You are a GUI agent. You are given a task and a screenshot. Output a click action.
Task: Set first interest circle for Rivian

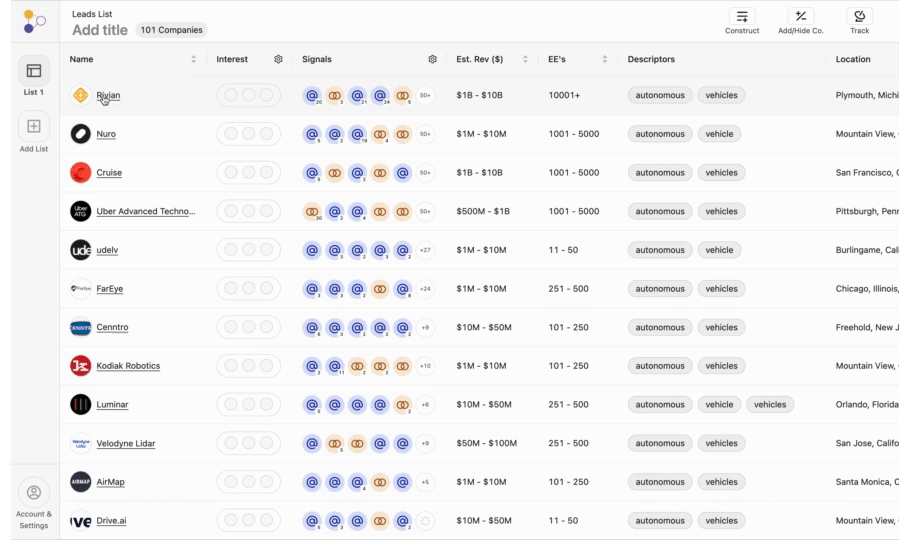pyautogui.click(x=231, y=95)
